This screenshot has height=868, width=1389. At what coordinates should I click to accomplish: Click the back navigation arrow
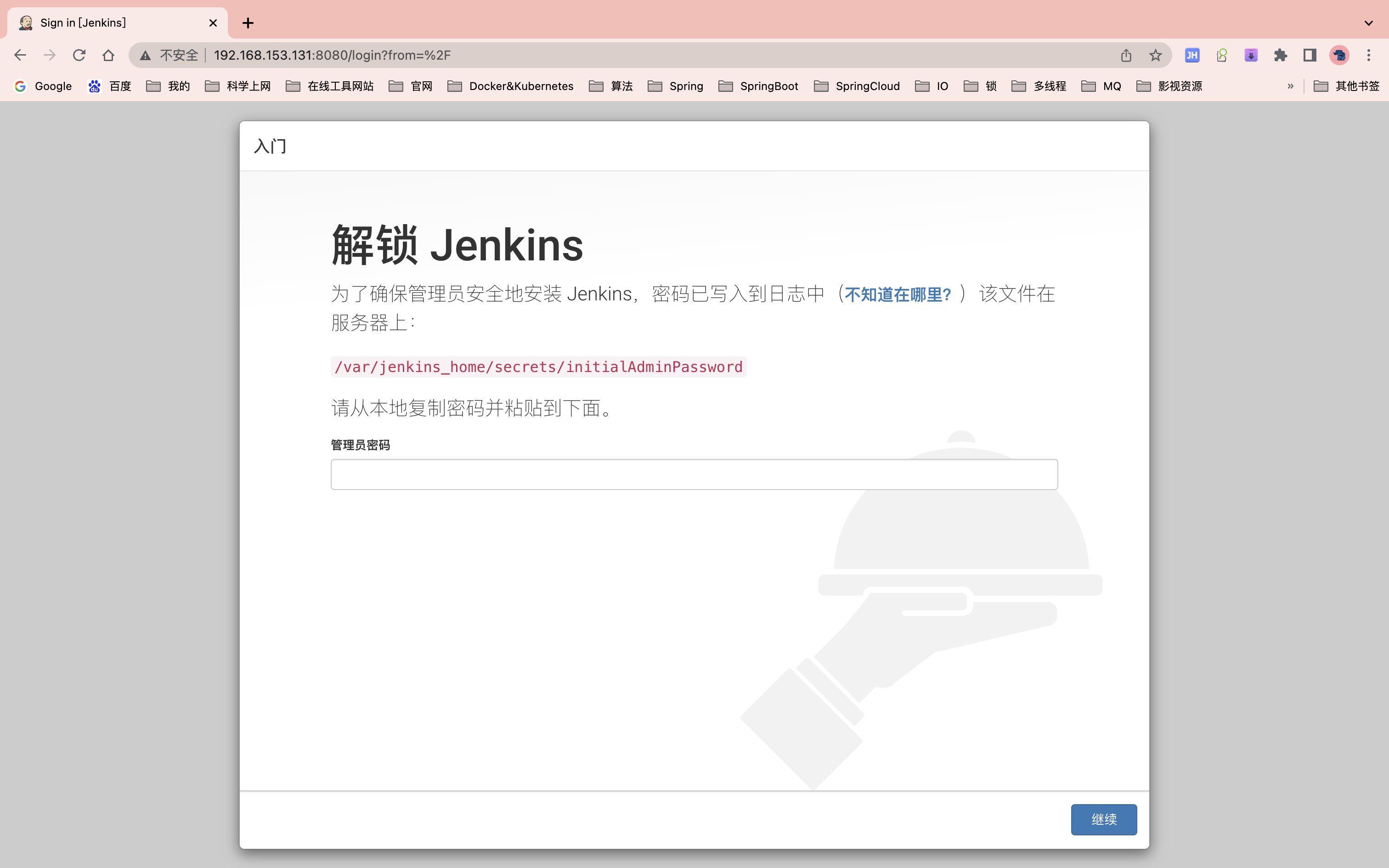(20, 55)
